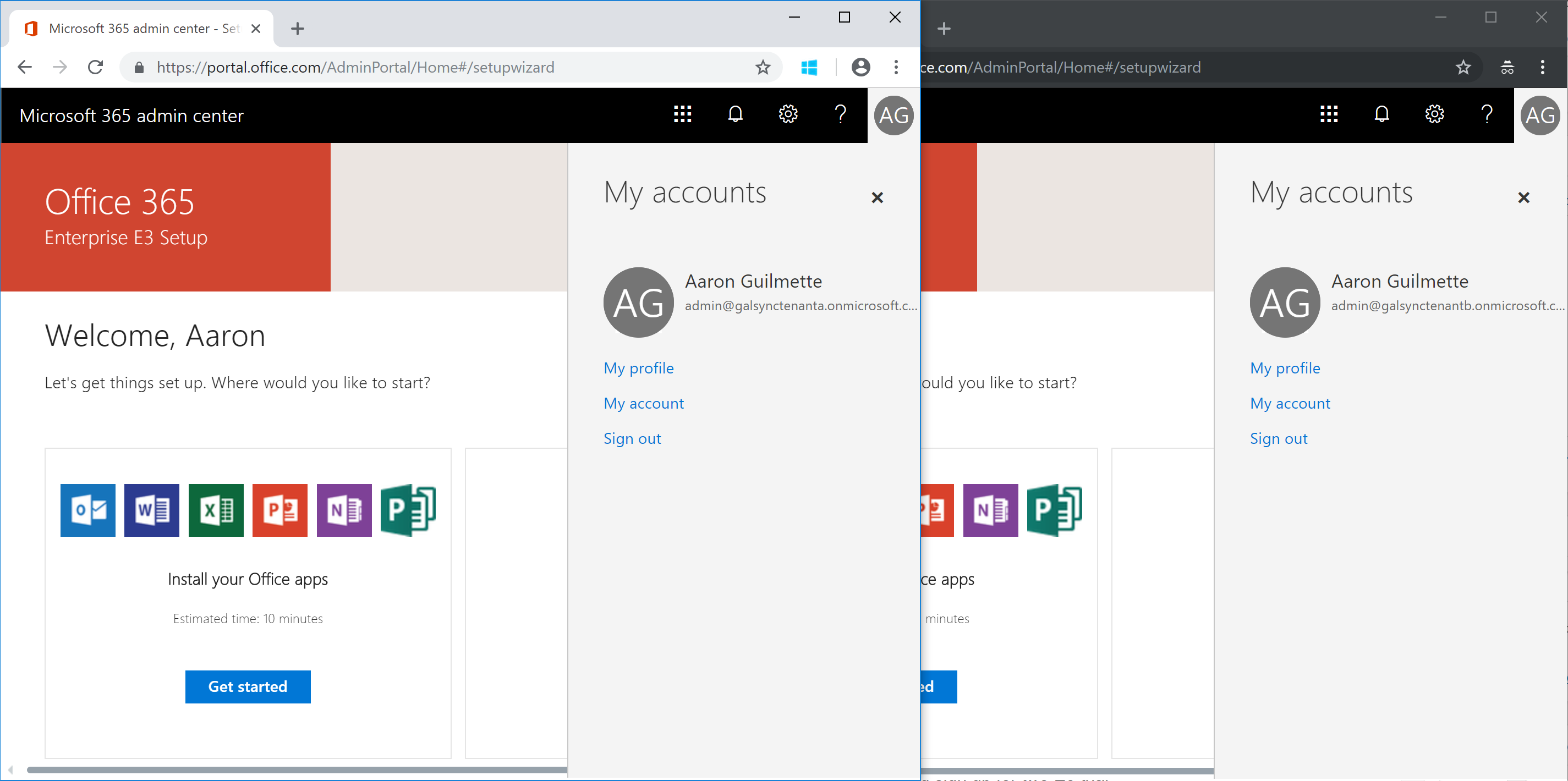Close My accounts panel in left window
This screenshot has height=781, width=1568.
point(877,197)
